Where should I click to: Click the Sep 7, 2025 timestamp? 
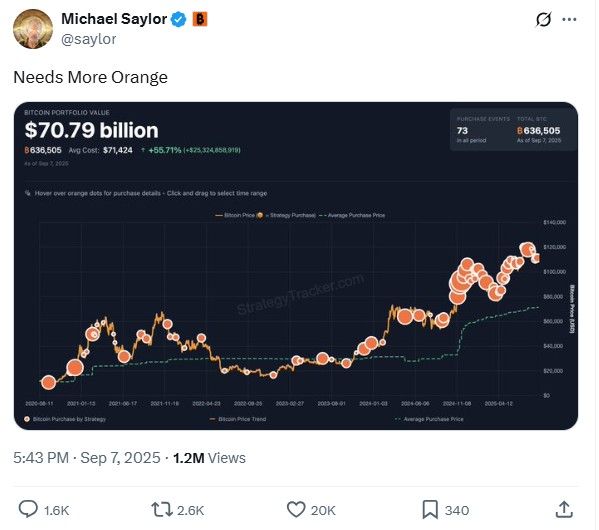[x=120, y=457]
